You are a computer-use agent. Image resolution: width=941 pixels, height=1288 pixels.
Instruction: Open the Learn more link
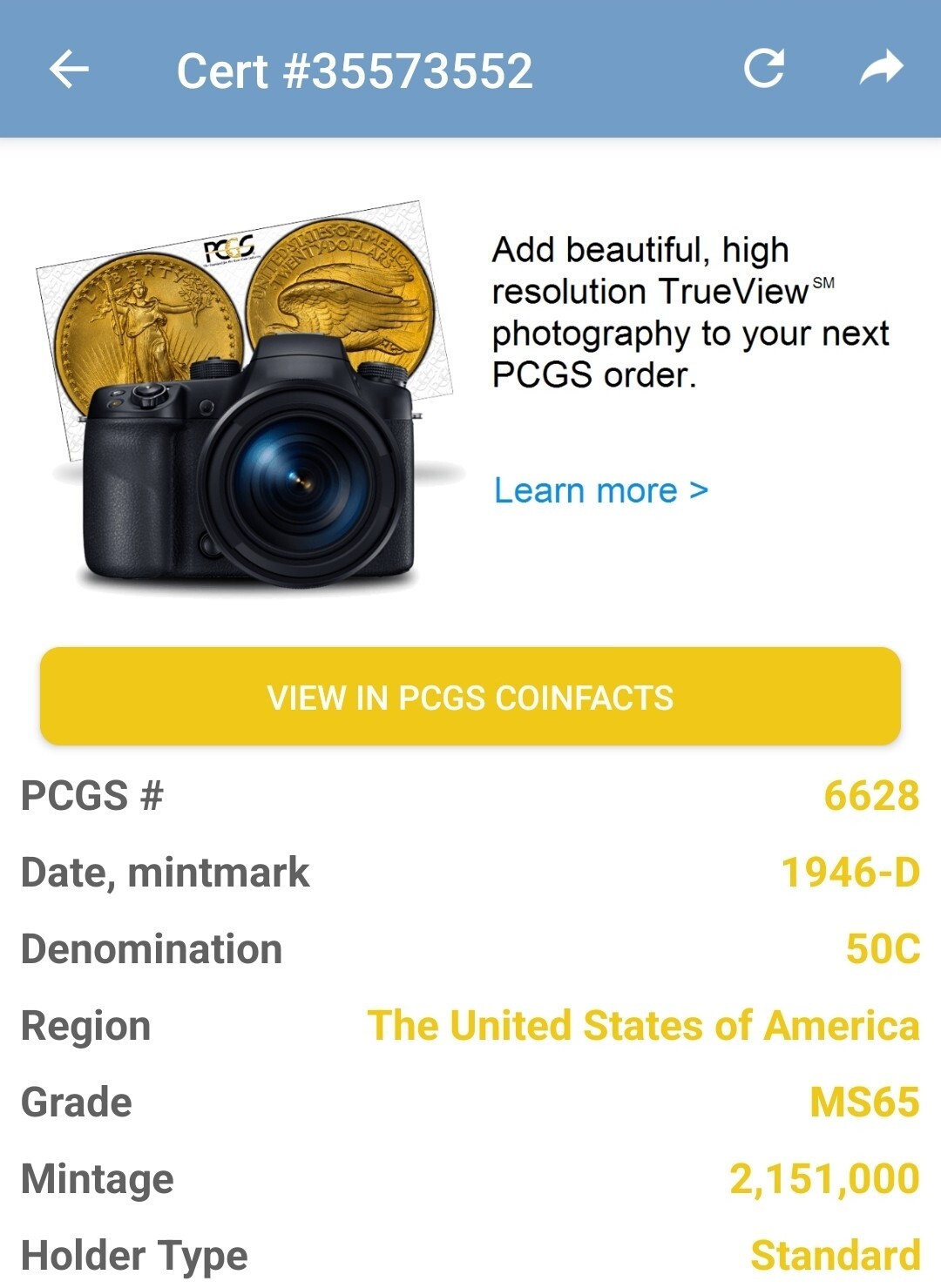pyautogui.click(x=601, y=490)
